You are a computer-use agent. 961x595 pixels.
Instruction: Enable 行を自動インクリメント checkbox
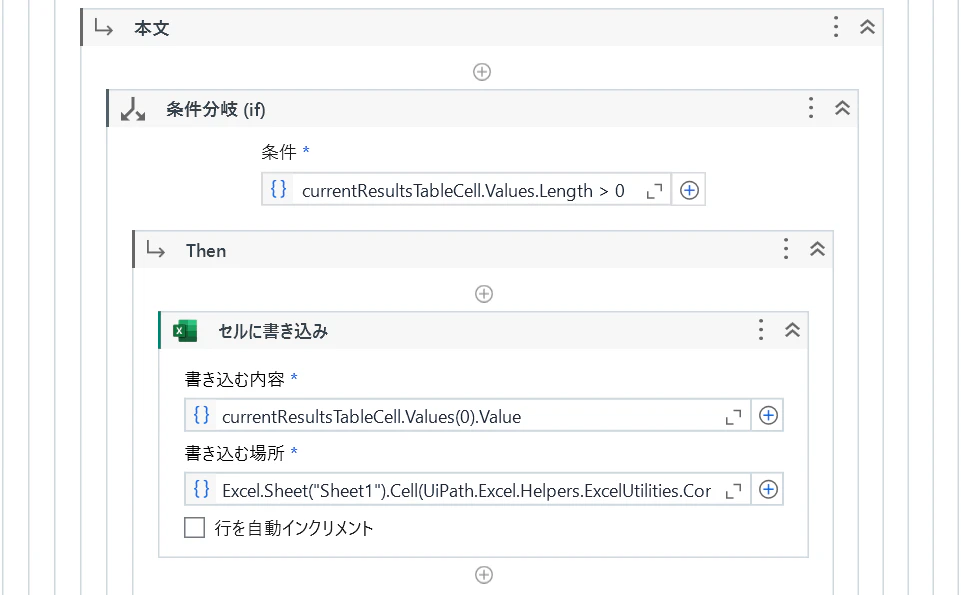pyautogui.click(x=194, y=528)
